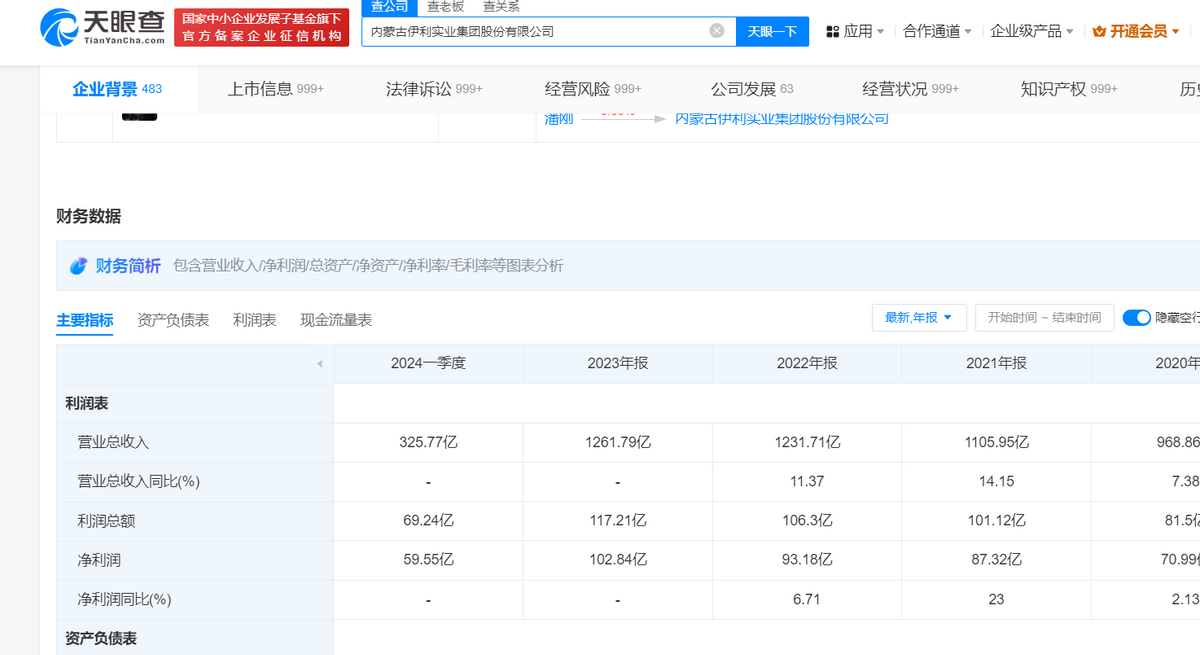Select the 查老板 search mode tab
This screenshot has height=655, width=1200.
click(445, 7)
